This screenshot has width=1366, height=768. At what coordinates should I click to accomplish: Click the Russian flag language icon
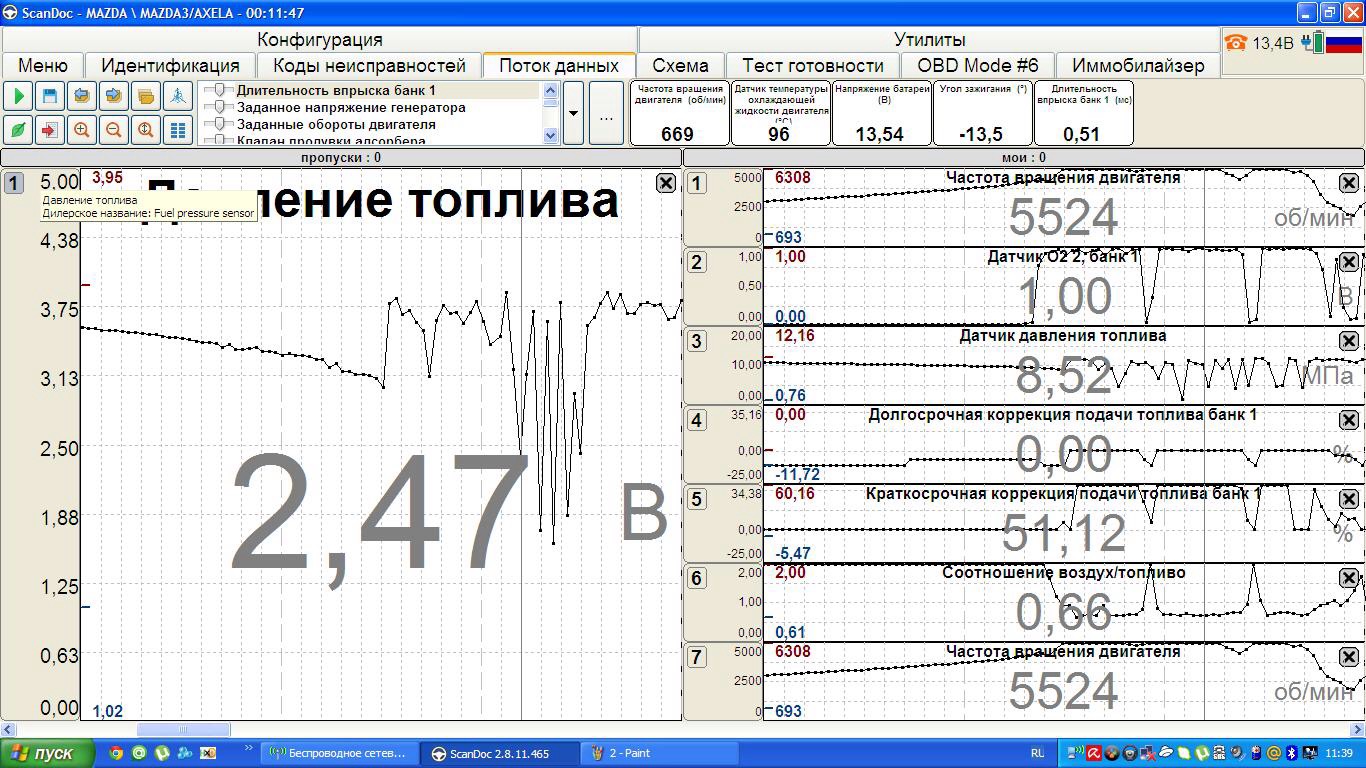point(1345,43)
